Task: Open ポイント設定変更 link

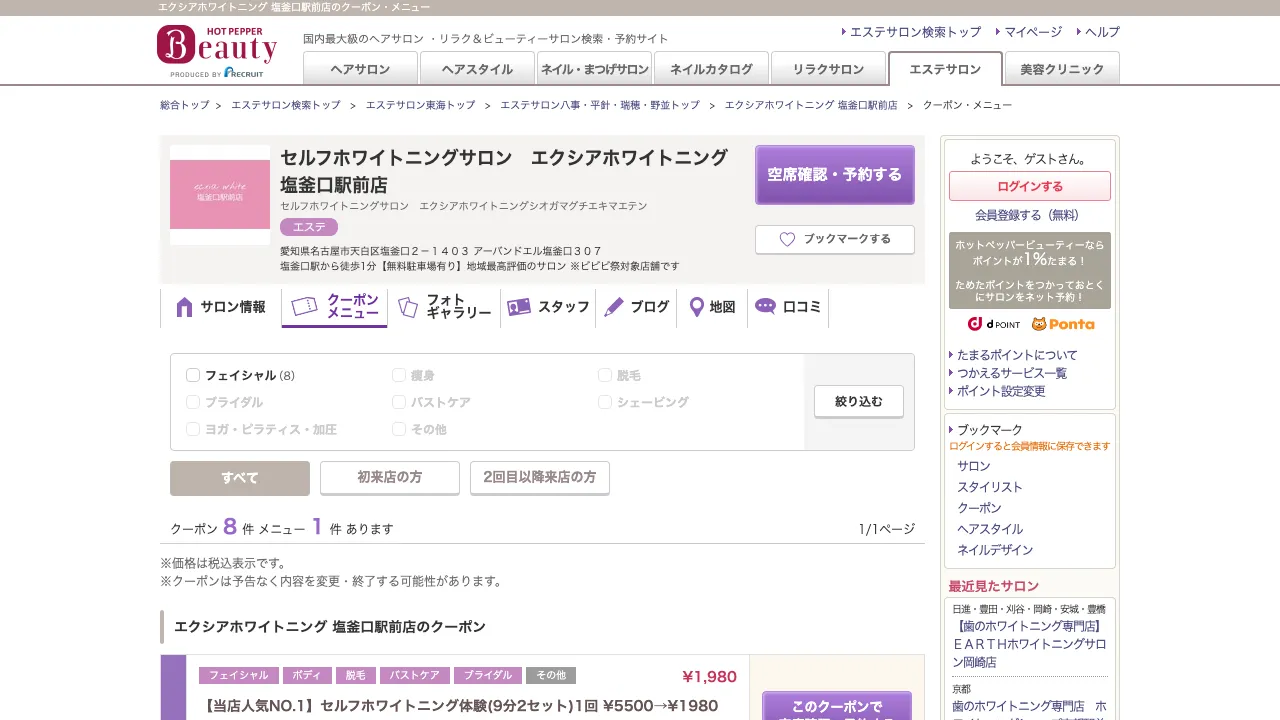Action: coord(1001,391)
